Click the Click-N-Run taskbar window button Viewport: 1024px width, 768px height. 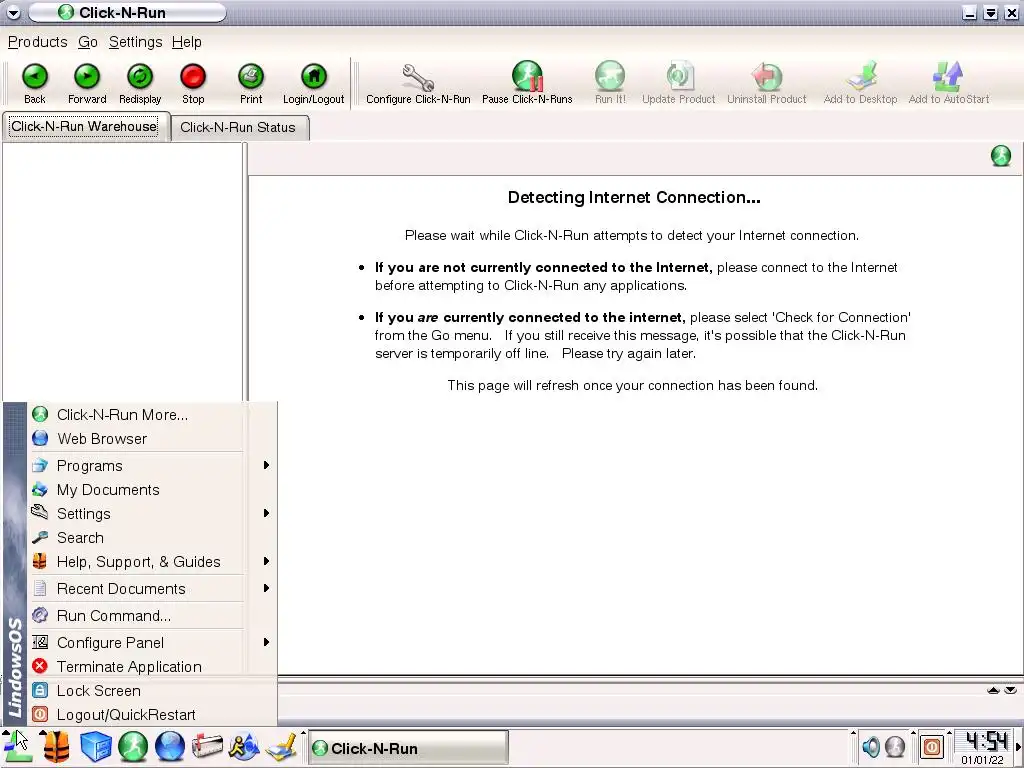[408, 748]
